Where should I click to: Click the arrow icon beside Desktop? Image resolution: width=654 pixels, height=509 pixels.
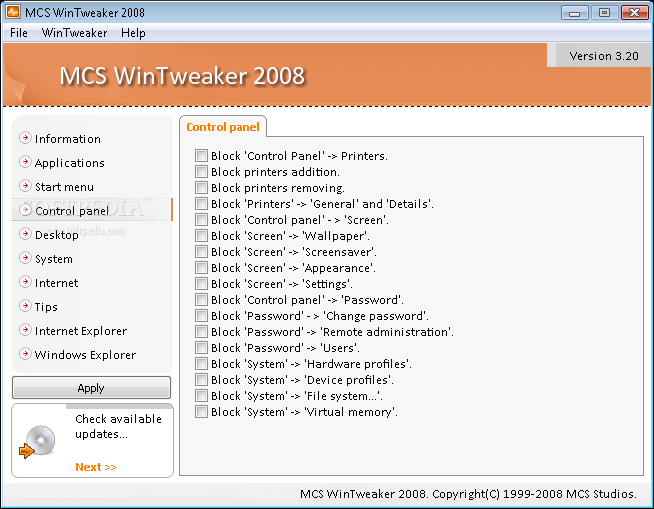coord(25,234)
